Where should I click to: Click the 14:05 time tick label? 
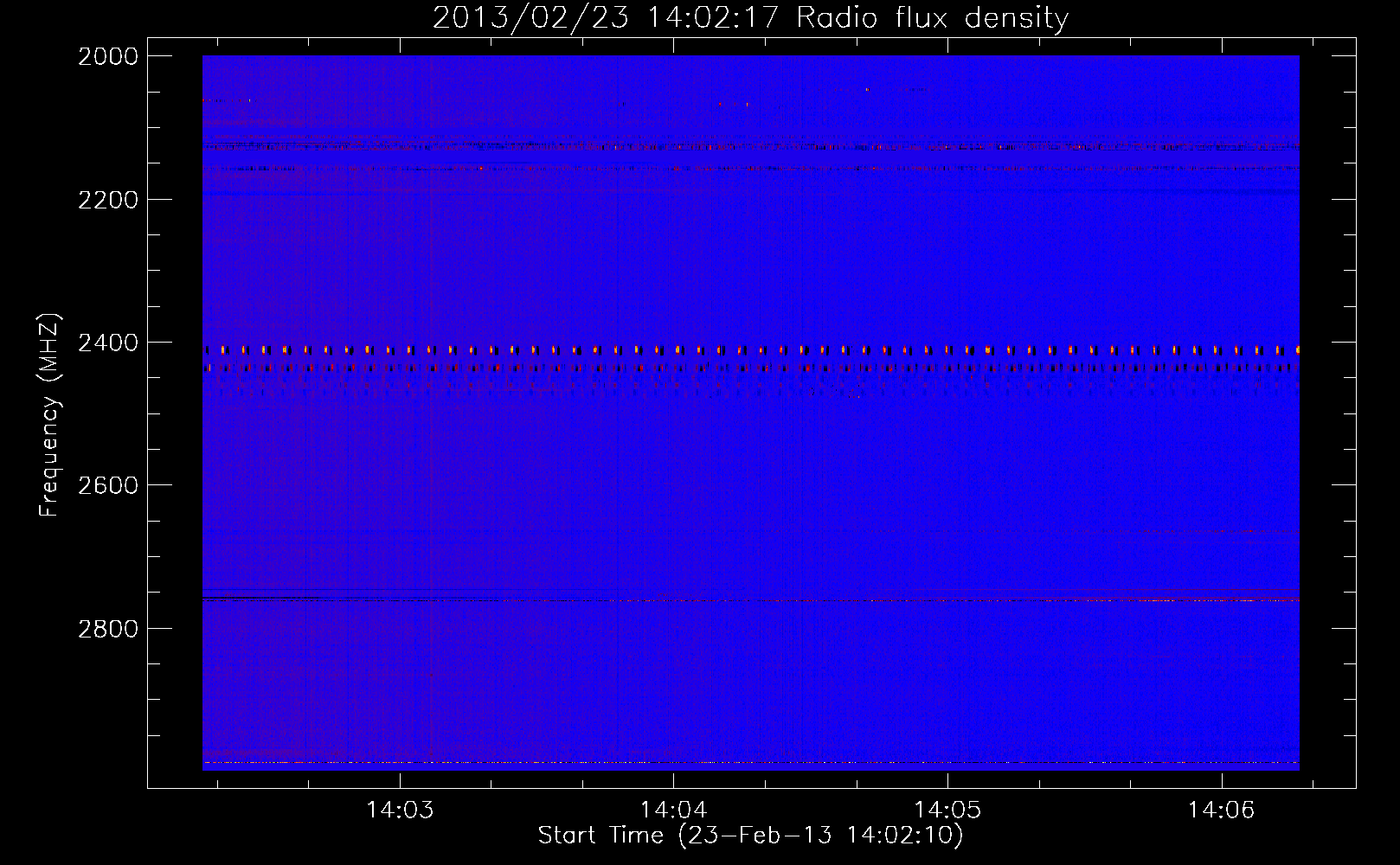click(947, 811)
